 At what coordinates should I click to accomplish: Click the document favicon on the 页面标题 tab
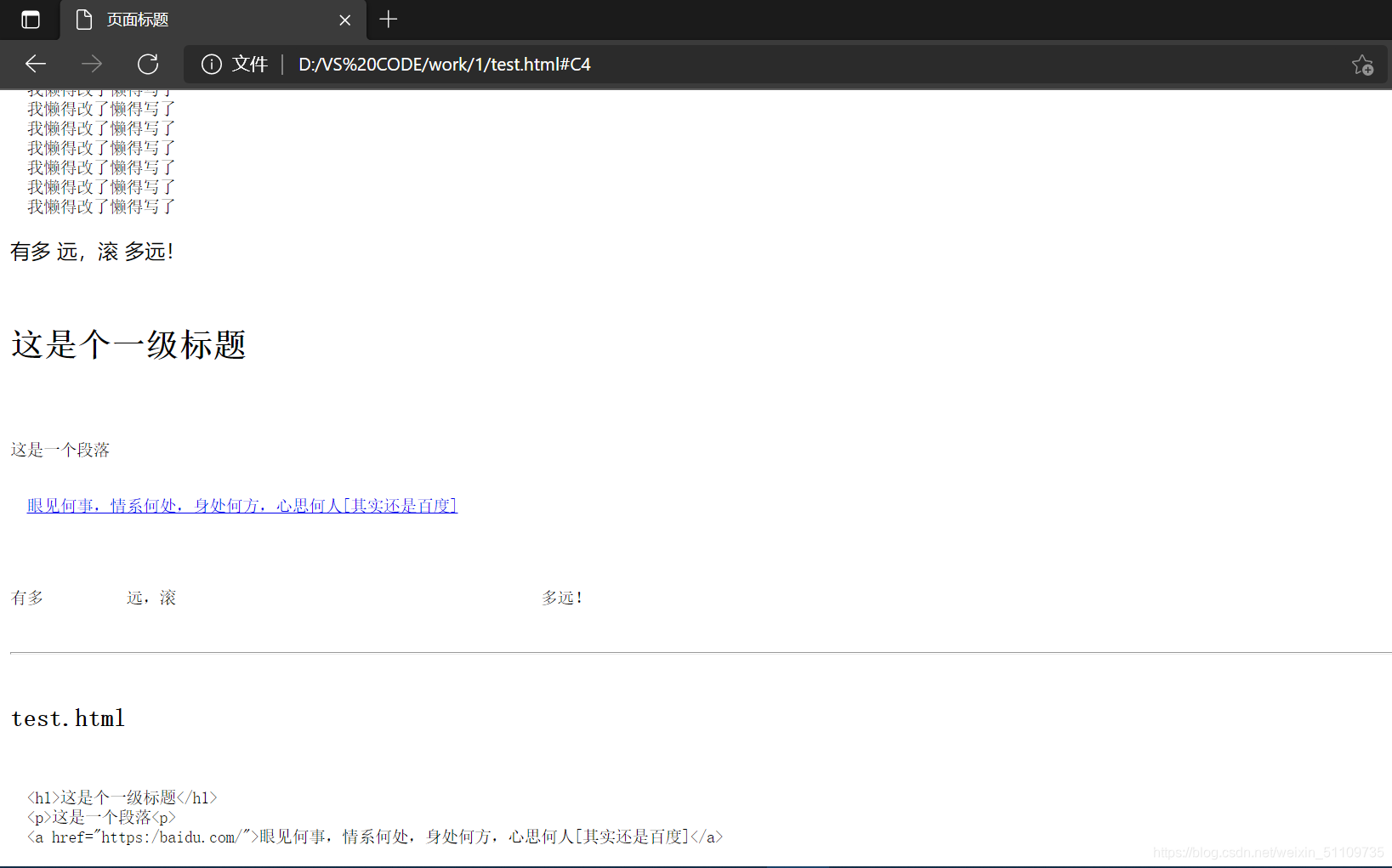(83, 20)
